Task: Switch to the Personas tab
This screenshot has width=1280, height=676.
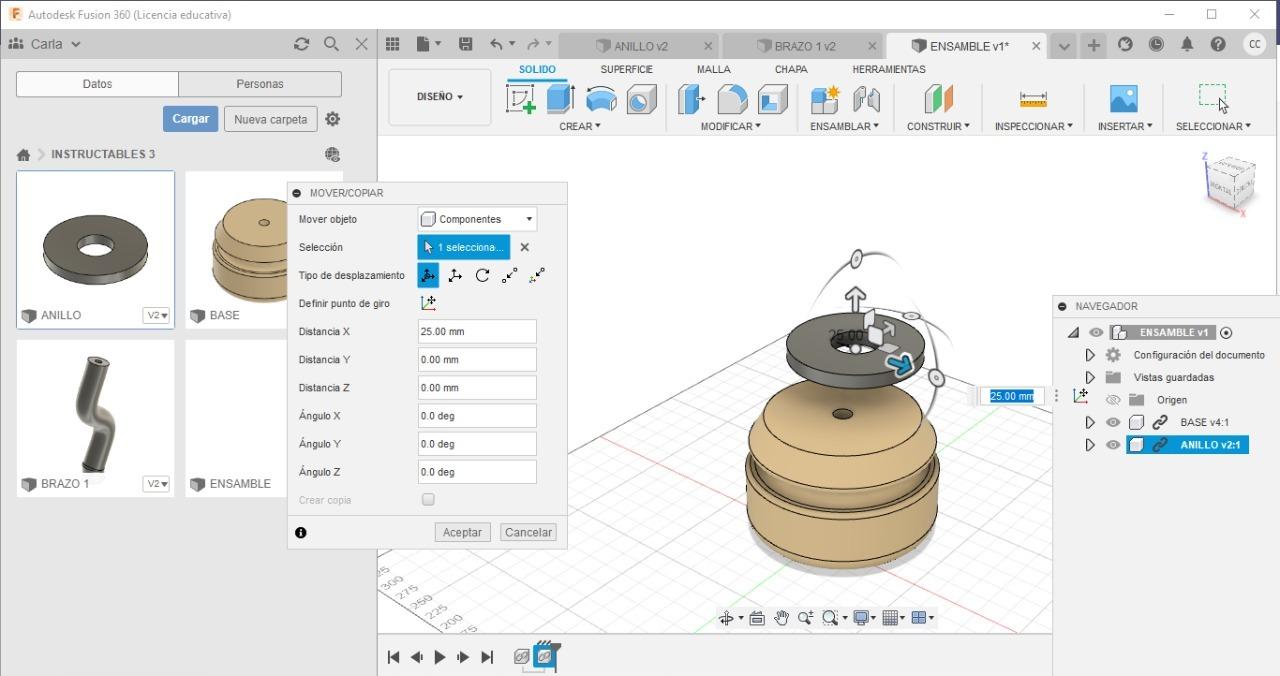Action: coord(260,84)
